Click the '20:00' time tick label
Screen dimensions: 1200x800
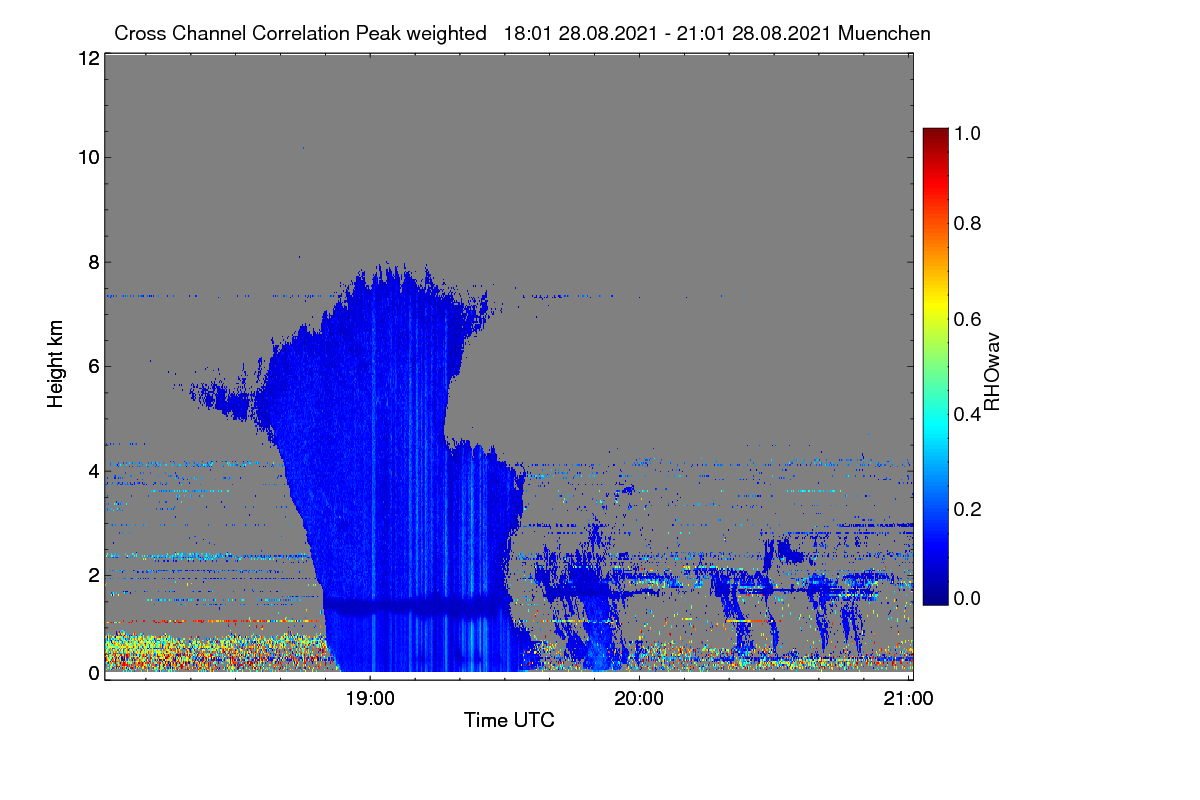pos(640,699)
